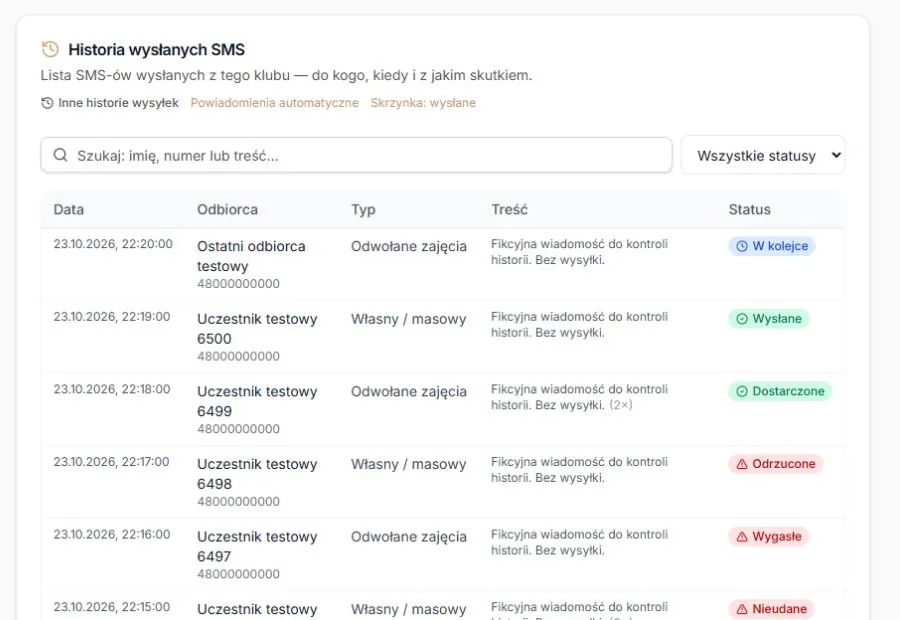Select recipient 'Uczestnik testowy 6498'

point(257,474)
